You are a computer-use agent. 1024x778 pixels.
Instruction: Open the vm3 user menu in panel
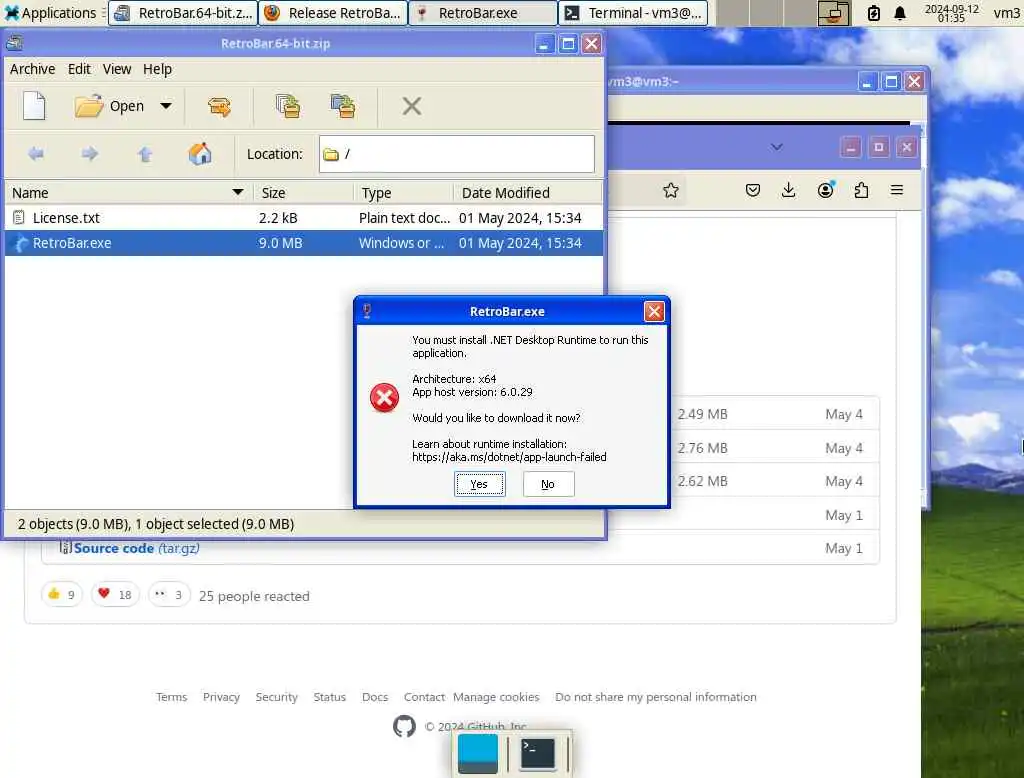1006,13
